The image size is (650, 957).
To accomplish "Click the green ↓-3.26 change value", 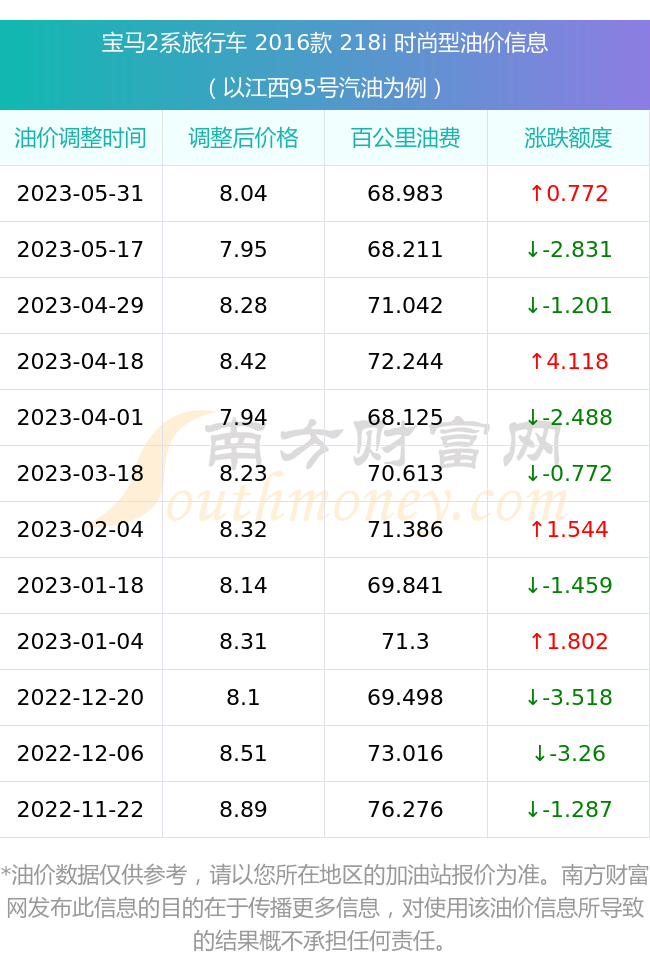I will pyautogui.click(x=569, y=753).
